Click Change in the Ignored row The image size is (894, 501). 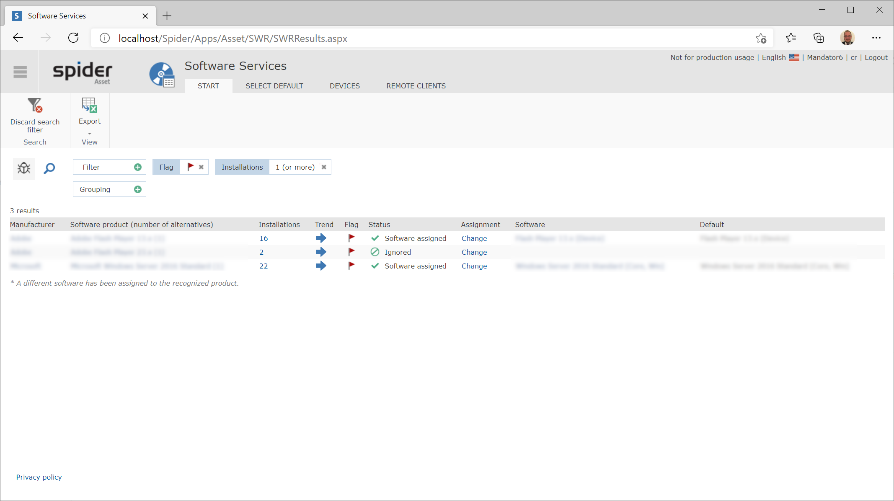pyautogui.click(x=474, y=252)
